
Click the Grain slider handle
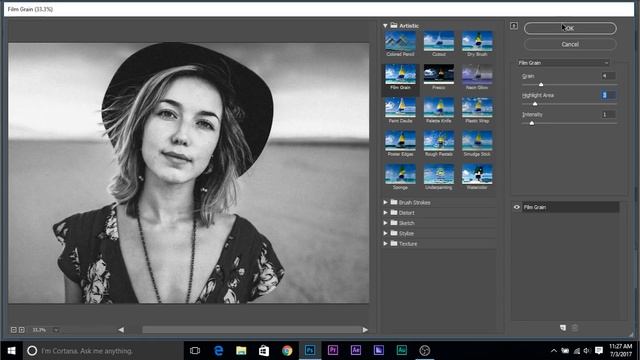541,84
